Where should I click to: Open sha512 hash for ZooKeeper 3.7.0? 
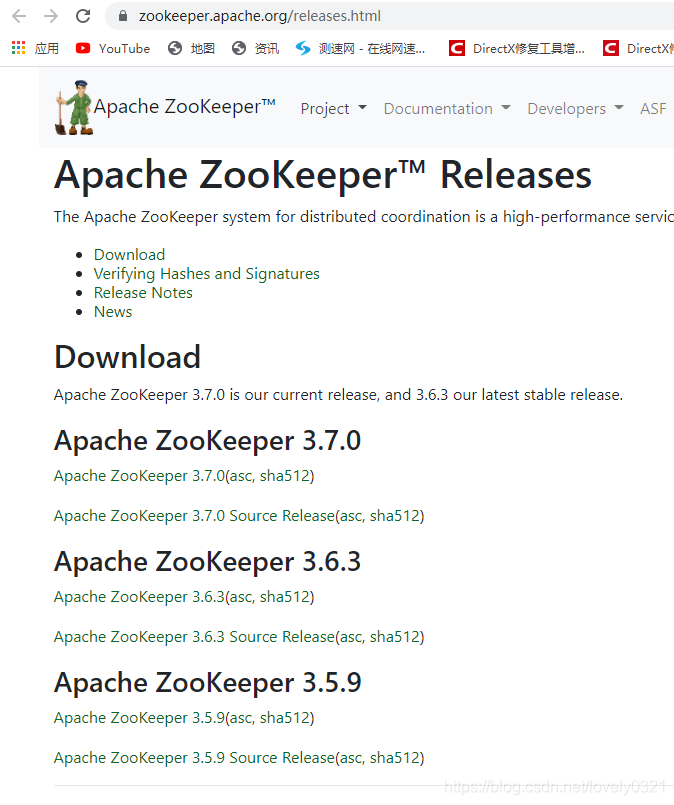(284, 476)
